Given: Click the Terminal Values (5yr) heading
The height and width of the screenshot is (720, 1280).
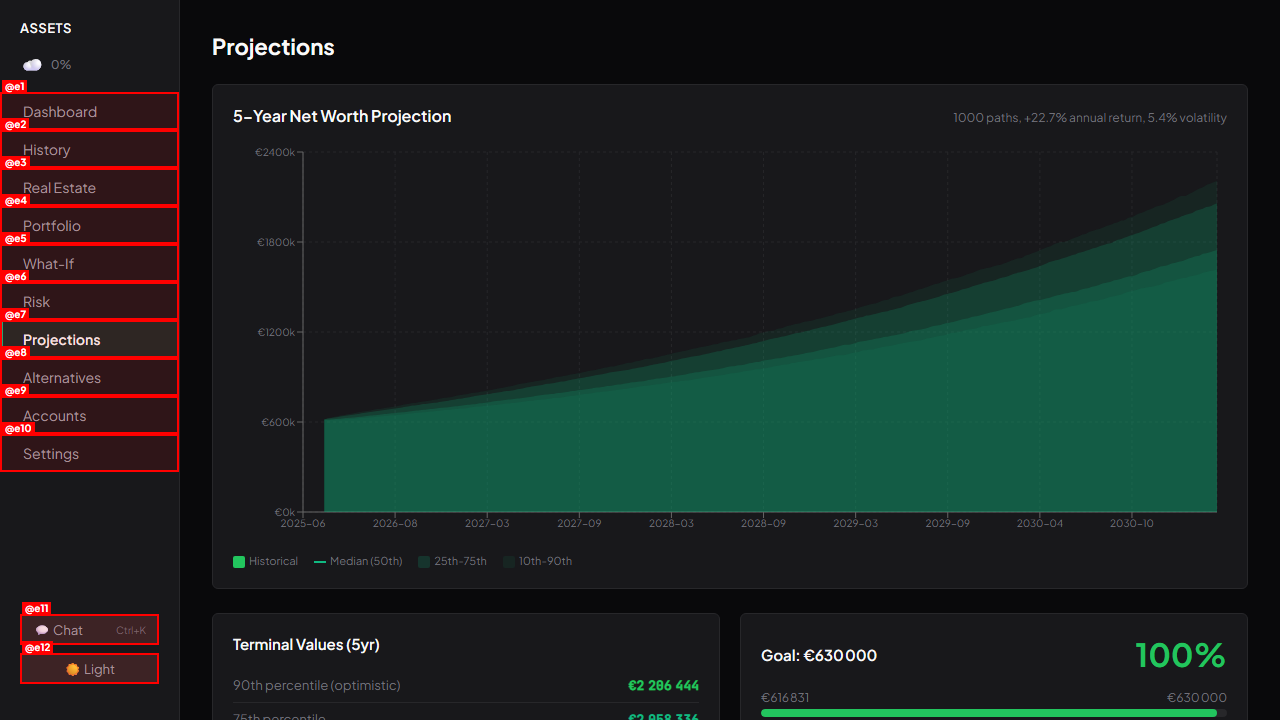Looking at the screenshot, I should (306, 645).
